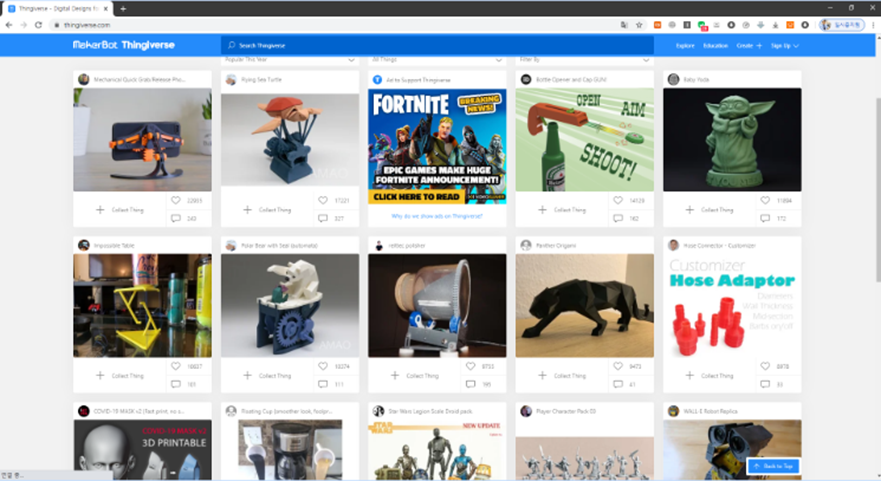Open the Impossible Table thumbnail image
The image size is (881, 481).
(x=143, y=305)
